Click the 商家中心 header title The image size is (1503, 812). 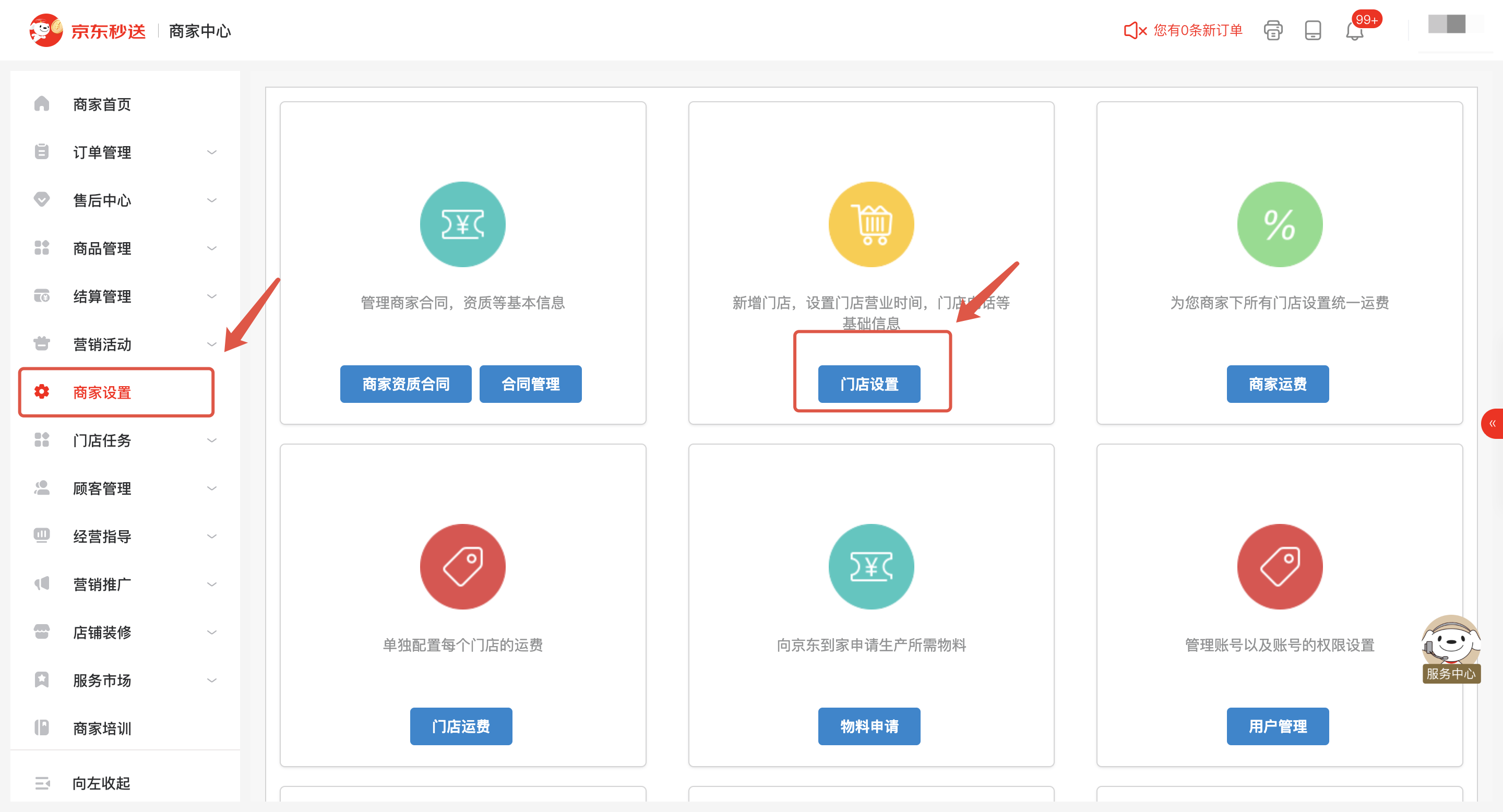(200, 31)
